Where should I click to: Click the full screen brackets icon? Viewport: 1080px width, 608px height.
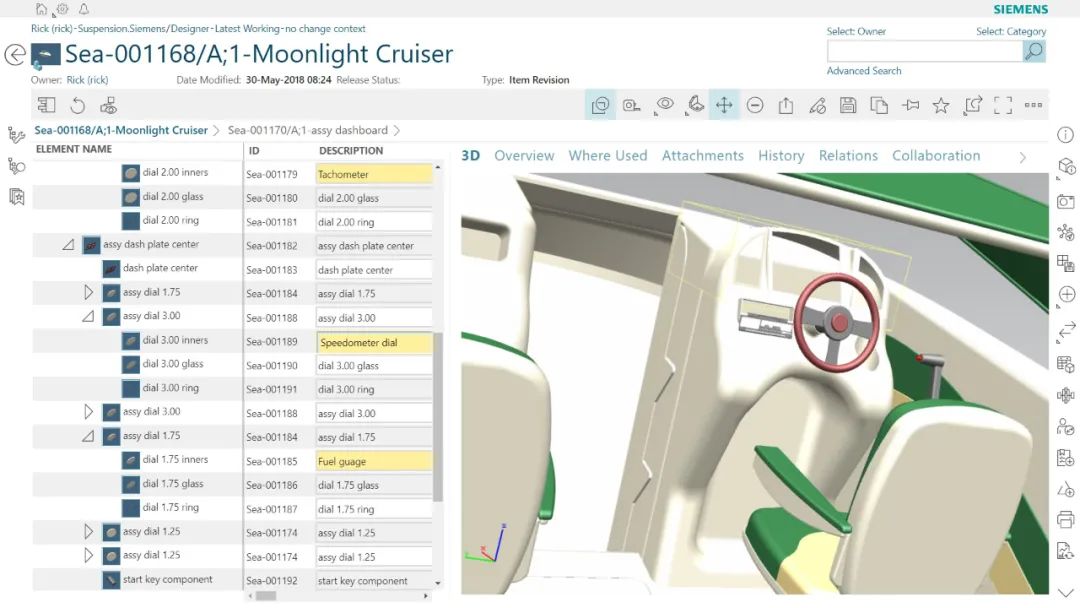coord(1003,105)
